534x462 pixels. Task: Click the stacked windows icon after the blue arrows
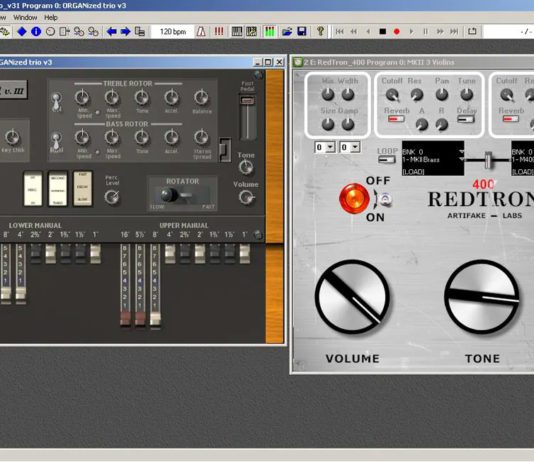coord(140,32)
